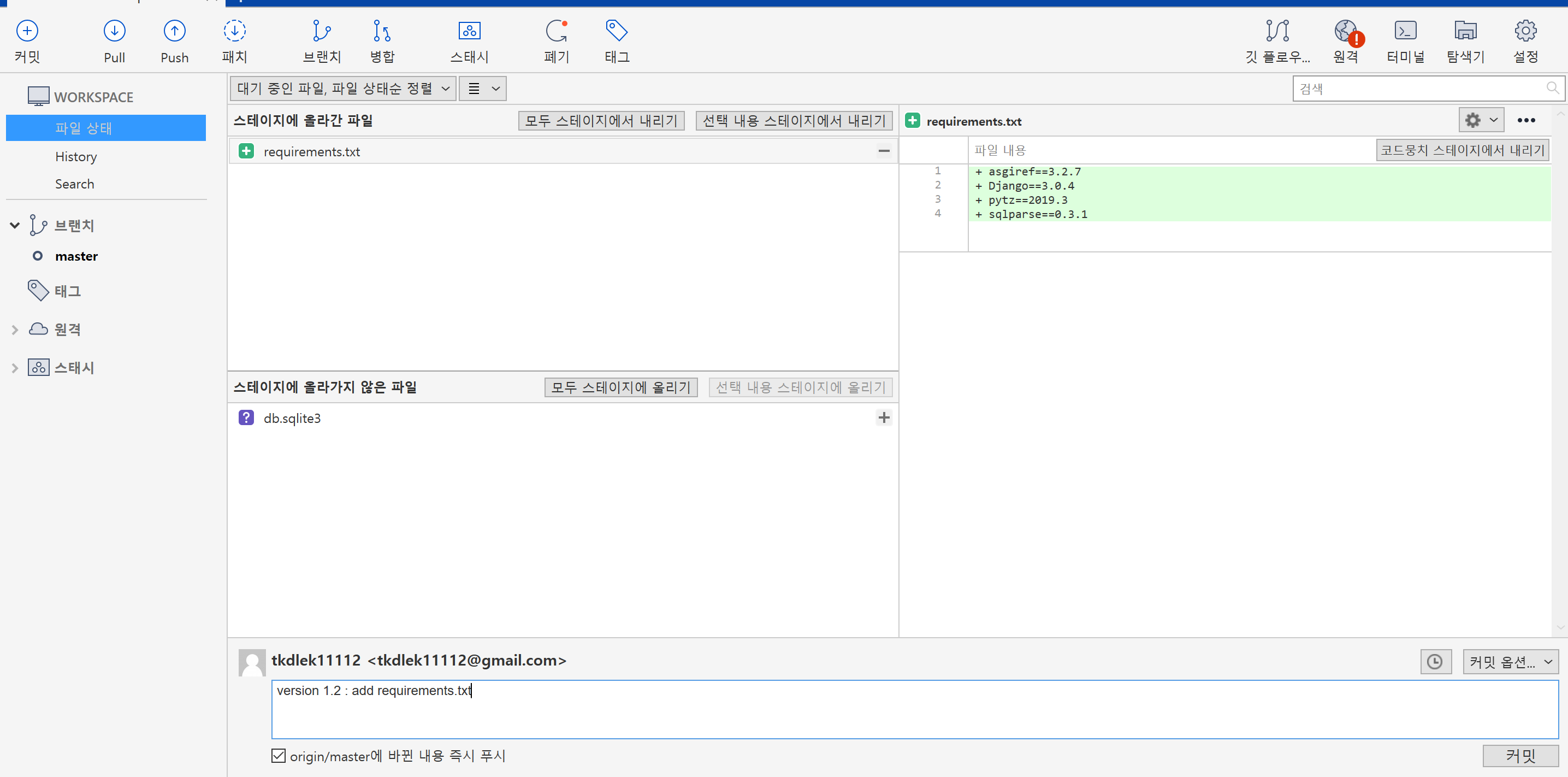
Task: Expand the 원격 (remotes) sidebar section
Action: click(x=15, y=329)
